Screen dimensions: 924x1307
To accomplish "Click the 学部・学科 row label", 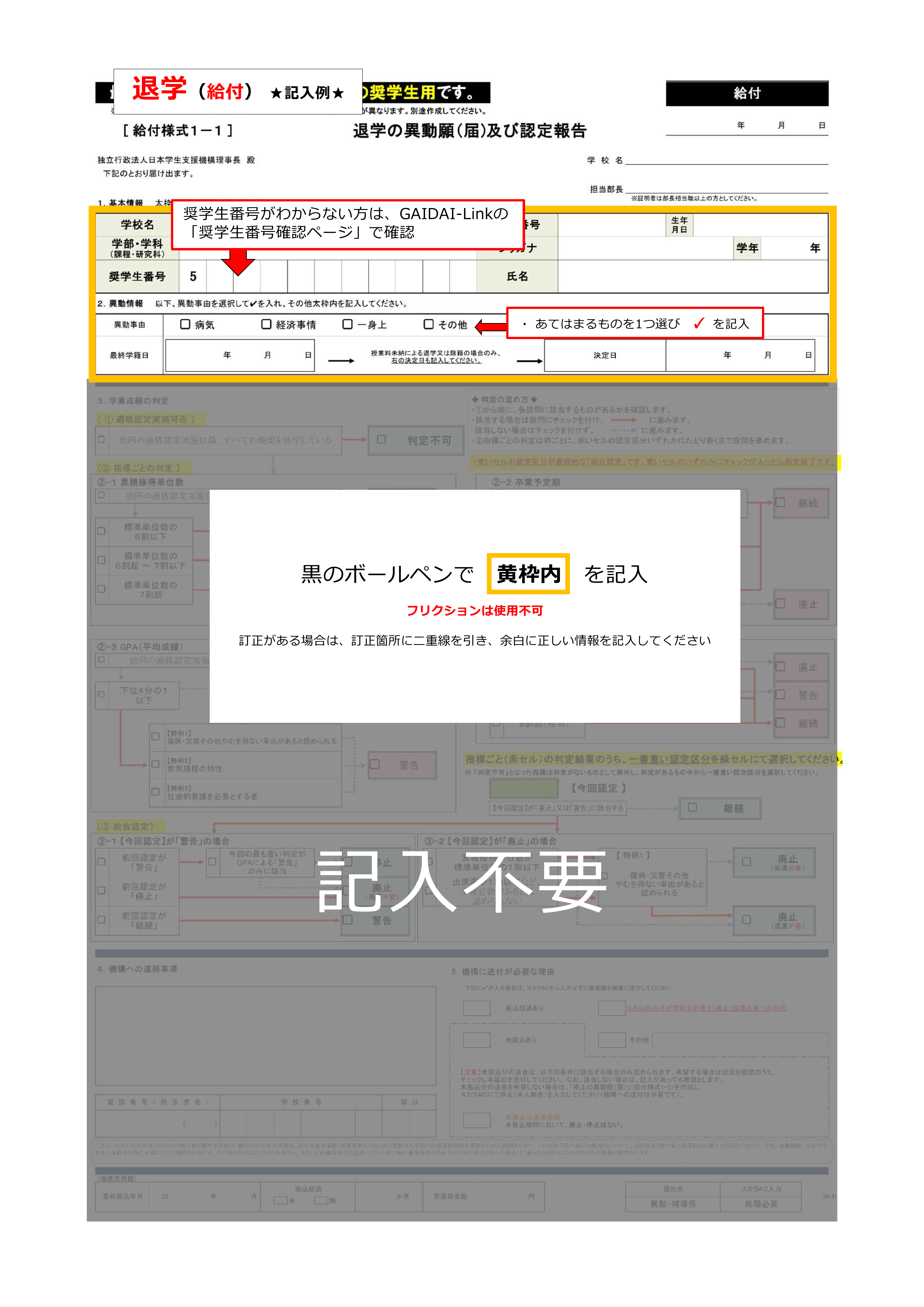I will tap(137, 248).
